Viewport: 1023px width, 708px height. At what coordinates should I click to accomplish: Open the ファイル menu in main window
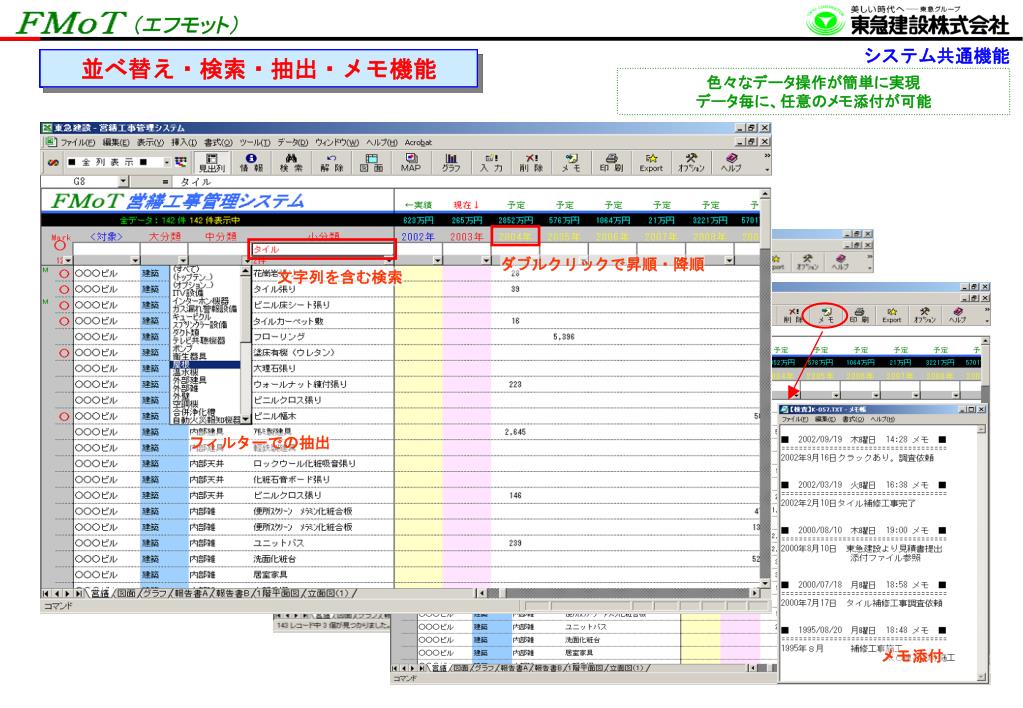(x=78, y=142)
